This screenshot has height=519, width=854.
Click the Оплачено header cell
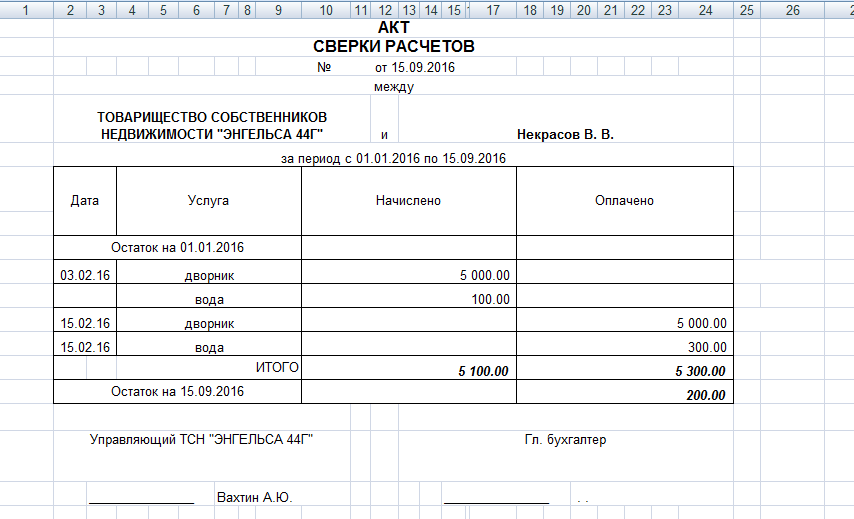pyautogui.click(x=624, y=201)
